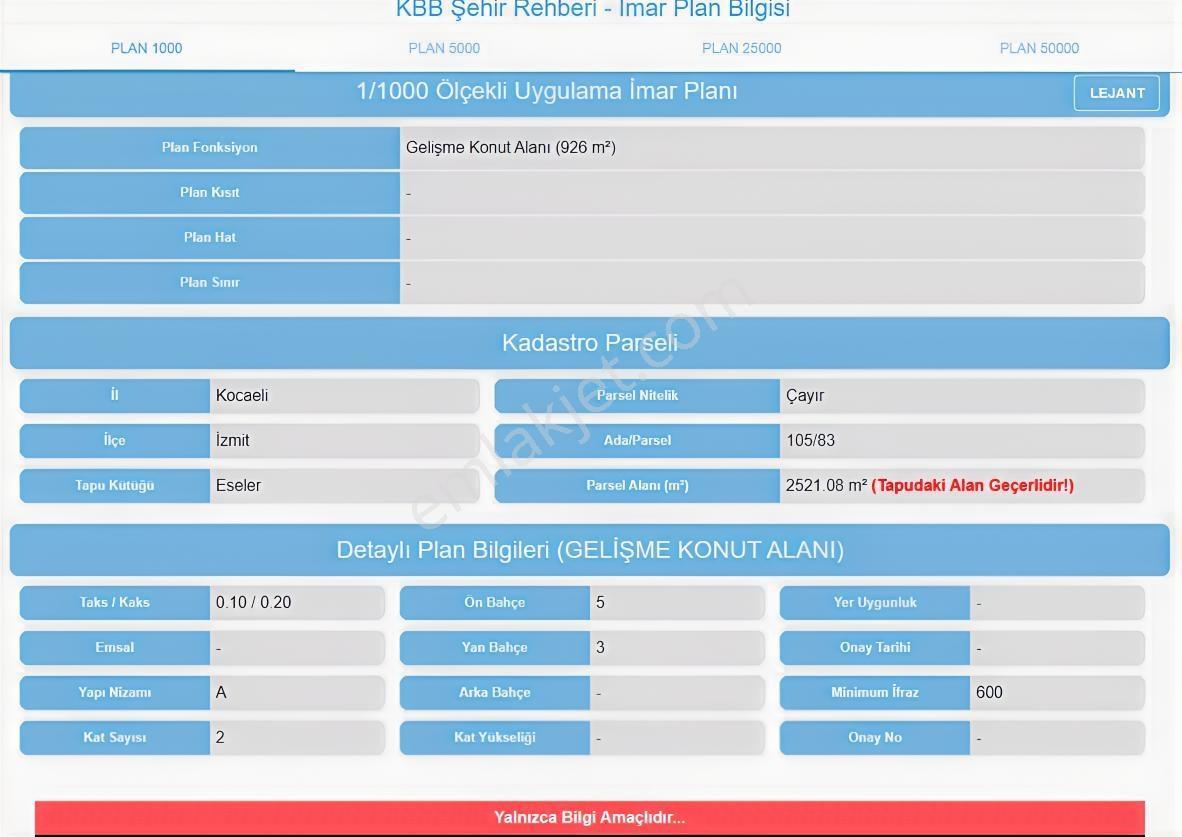Screen dimensions: 1182x837
Task: Click the 'Plan Kısıt' label
Action: point(210,192)
